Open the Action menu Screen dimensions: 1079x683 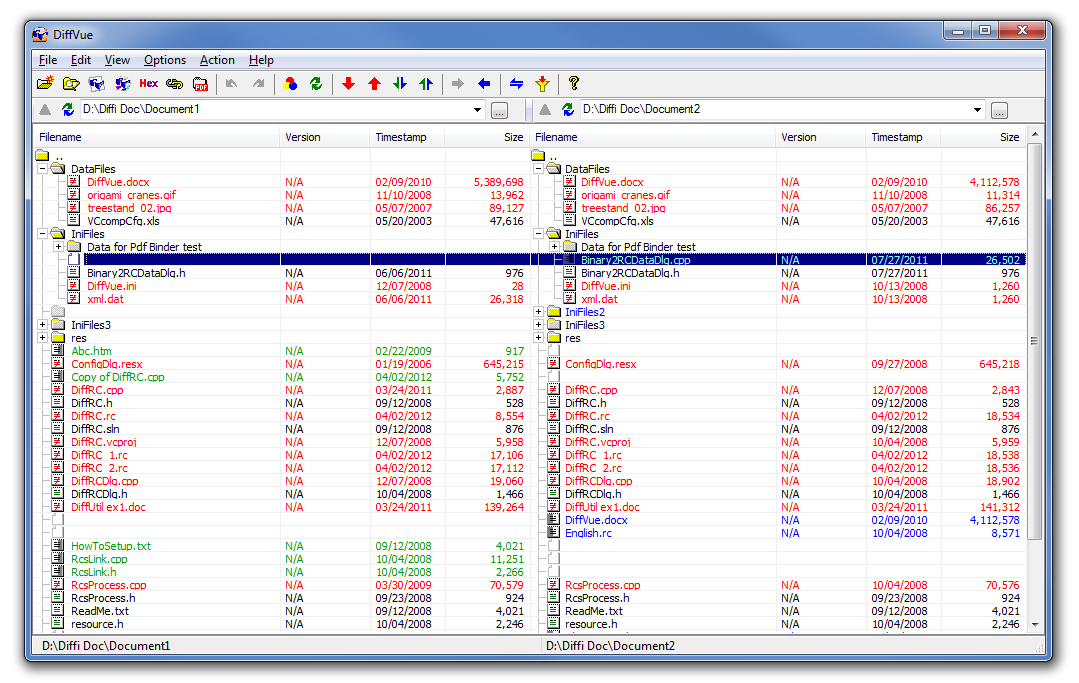coord(217,60)
